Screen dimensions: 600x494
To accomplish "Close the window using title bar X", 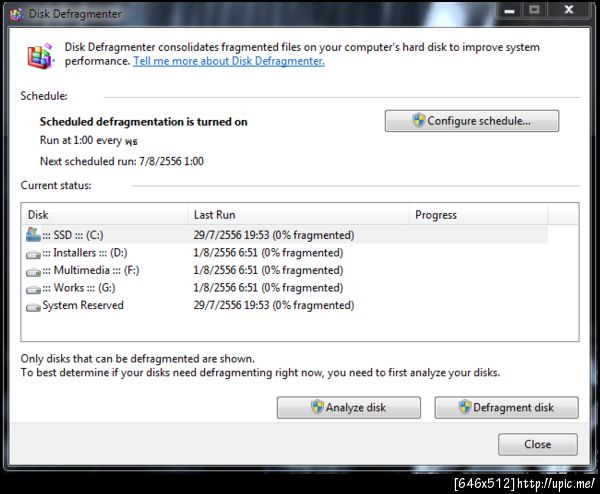I will (x=569, y=10).
